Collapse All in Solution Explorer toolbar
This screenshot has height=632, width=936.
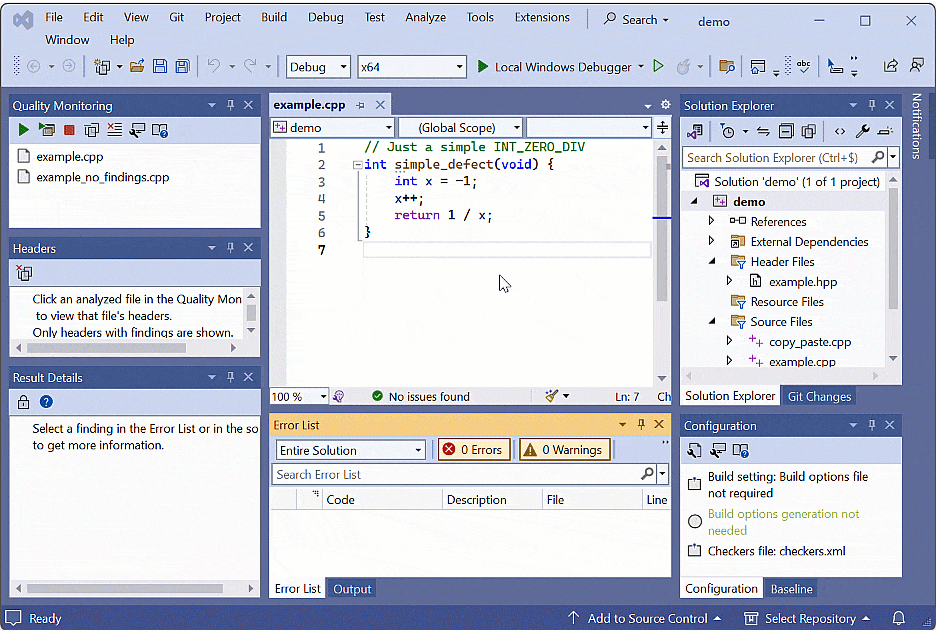pos(787,131)
